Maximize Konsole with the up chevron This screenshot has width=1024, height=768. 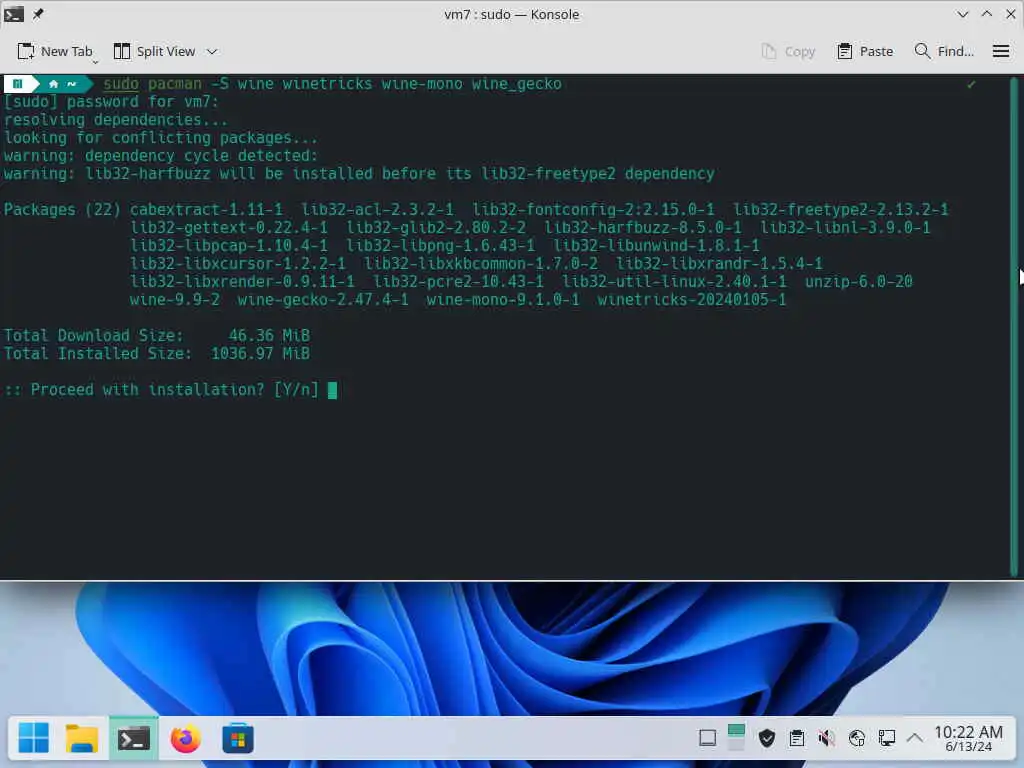click(987, 14)
